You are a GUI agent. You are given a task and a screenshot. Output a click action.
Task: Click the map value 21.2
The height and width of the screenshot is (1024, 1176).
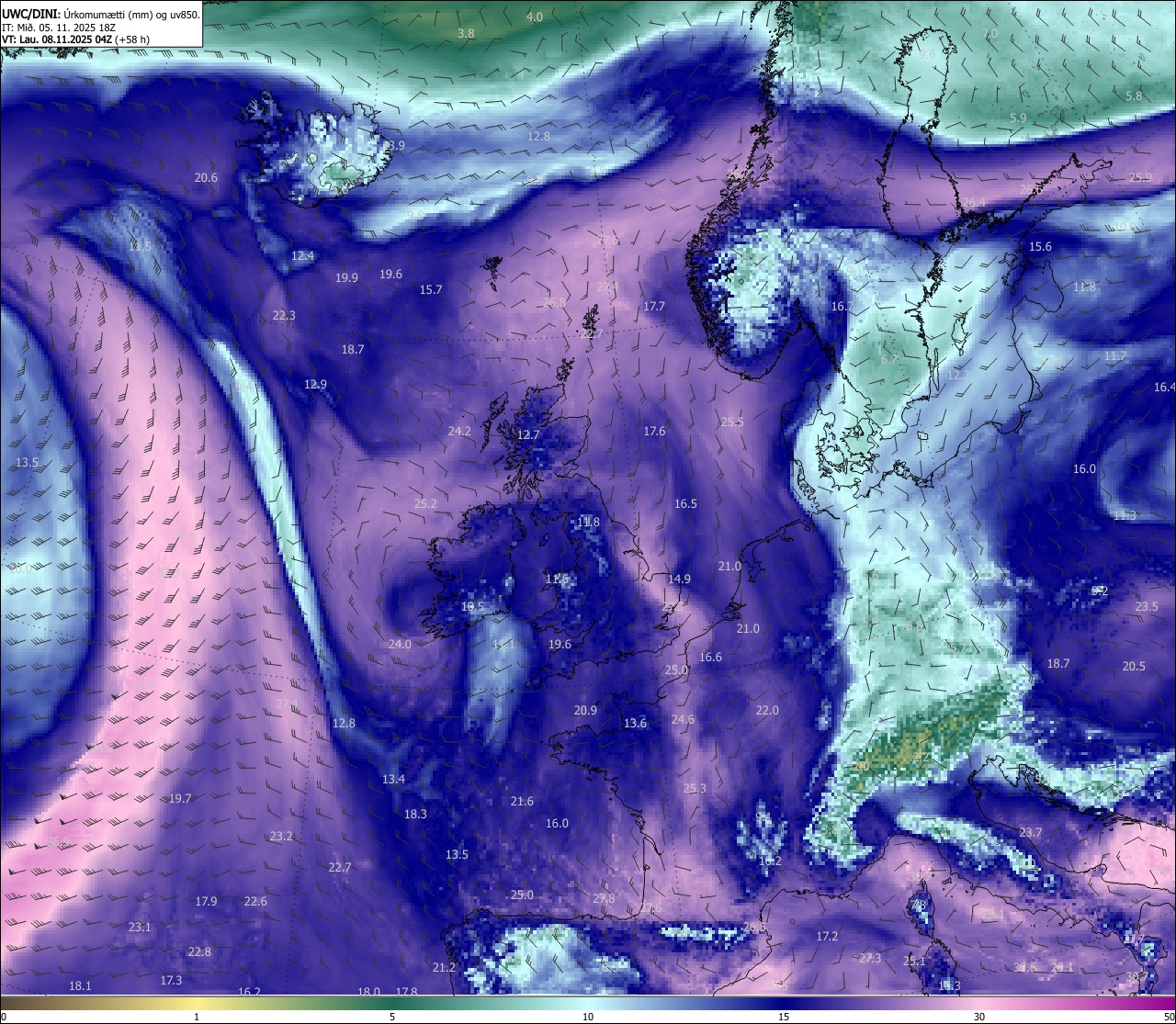click(444, 968)
